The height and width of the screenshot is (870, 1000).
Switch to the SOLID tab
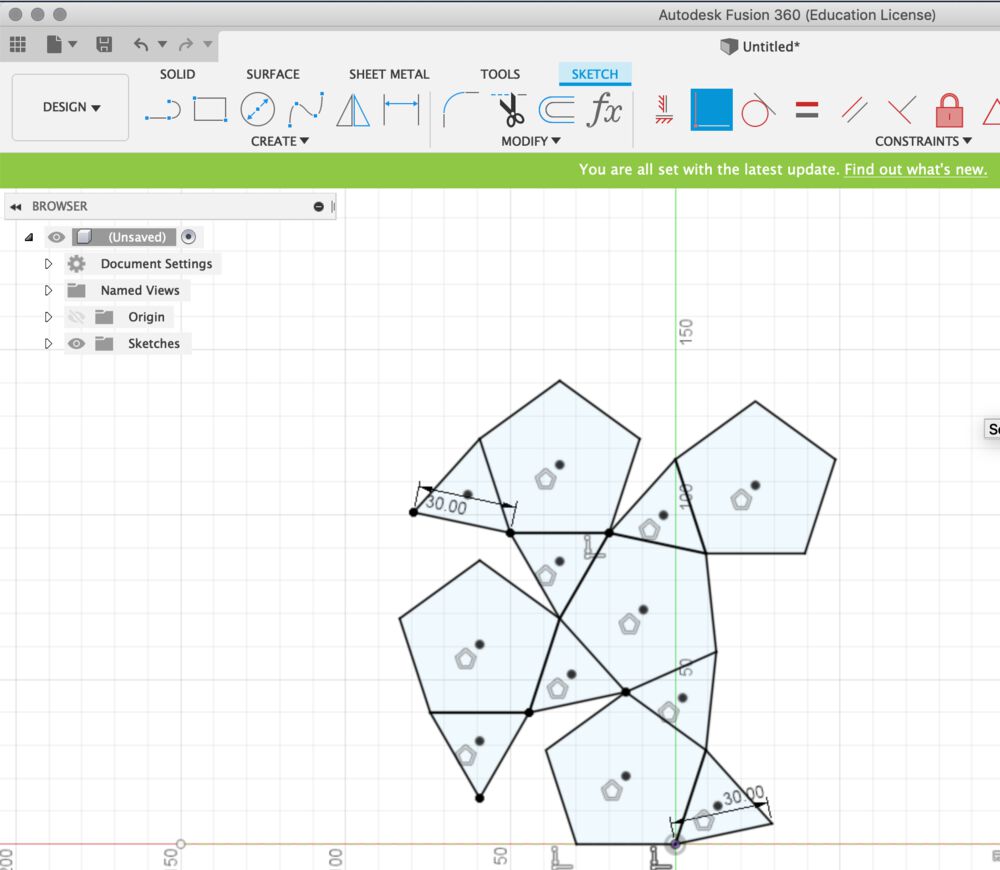click(177, 74)
